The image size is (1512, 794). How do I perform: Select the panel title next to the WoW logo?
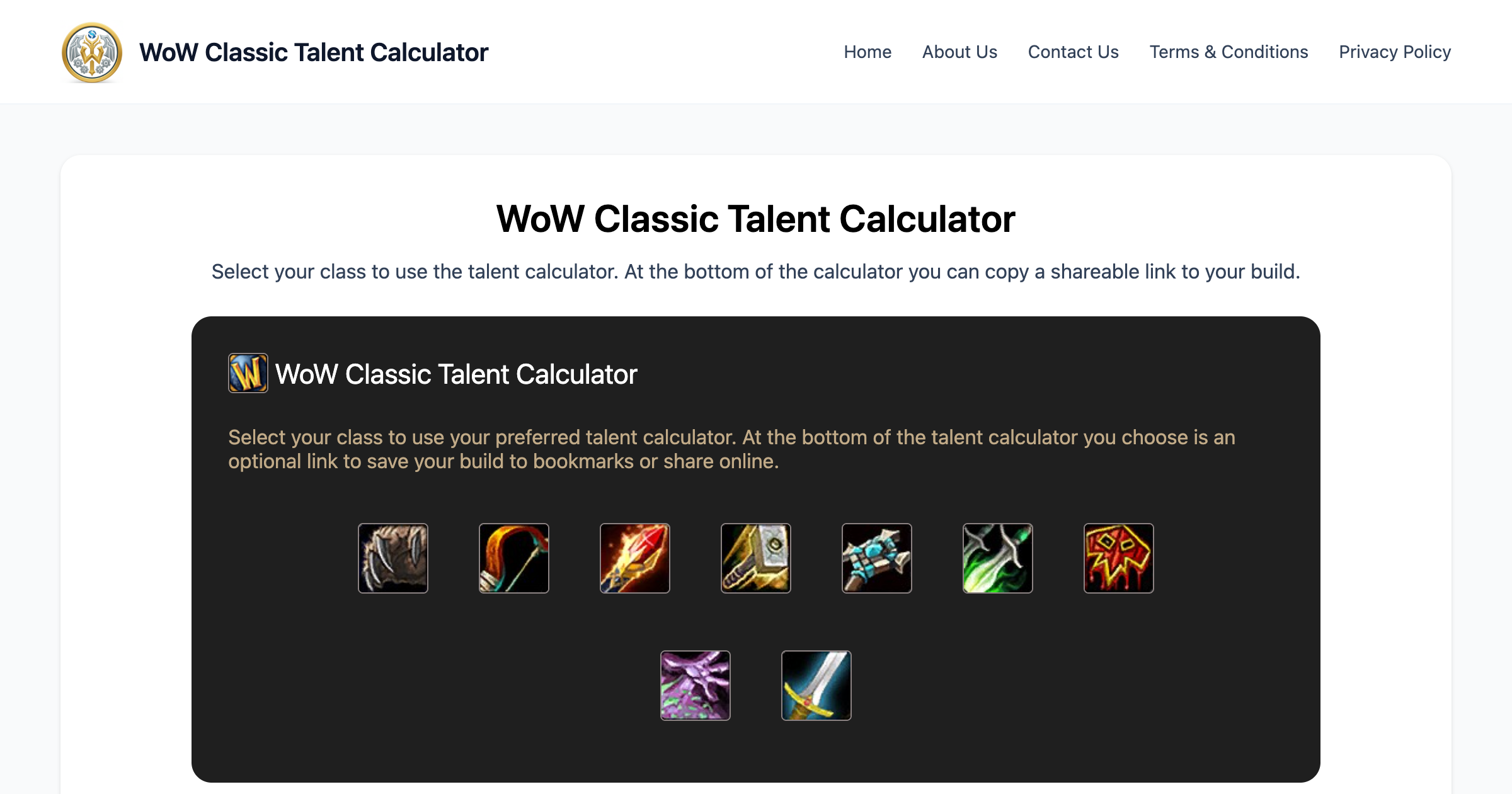click(455, 373)
